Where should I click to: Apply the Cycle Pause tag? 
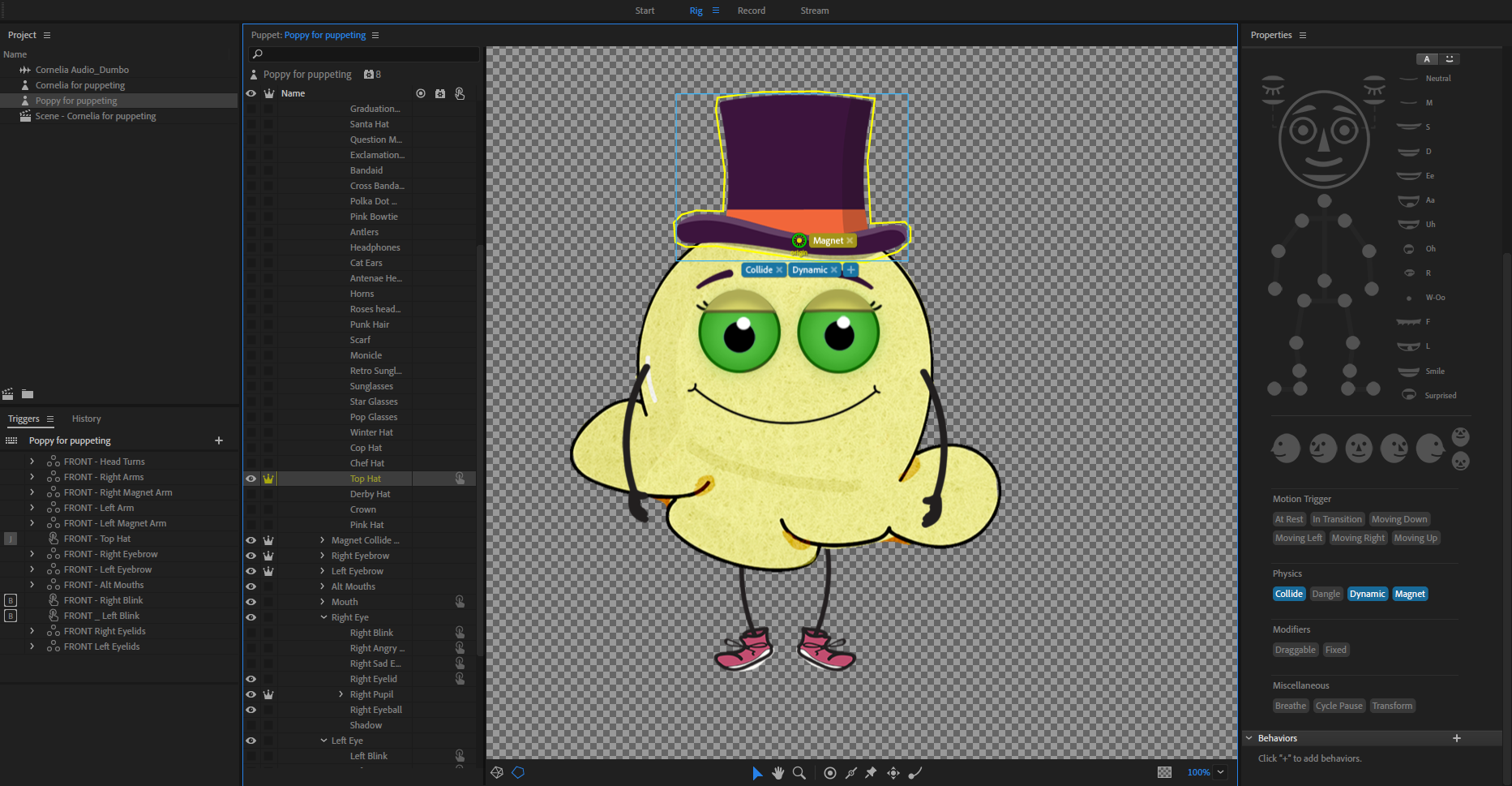[x=1339, y=706]
